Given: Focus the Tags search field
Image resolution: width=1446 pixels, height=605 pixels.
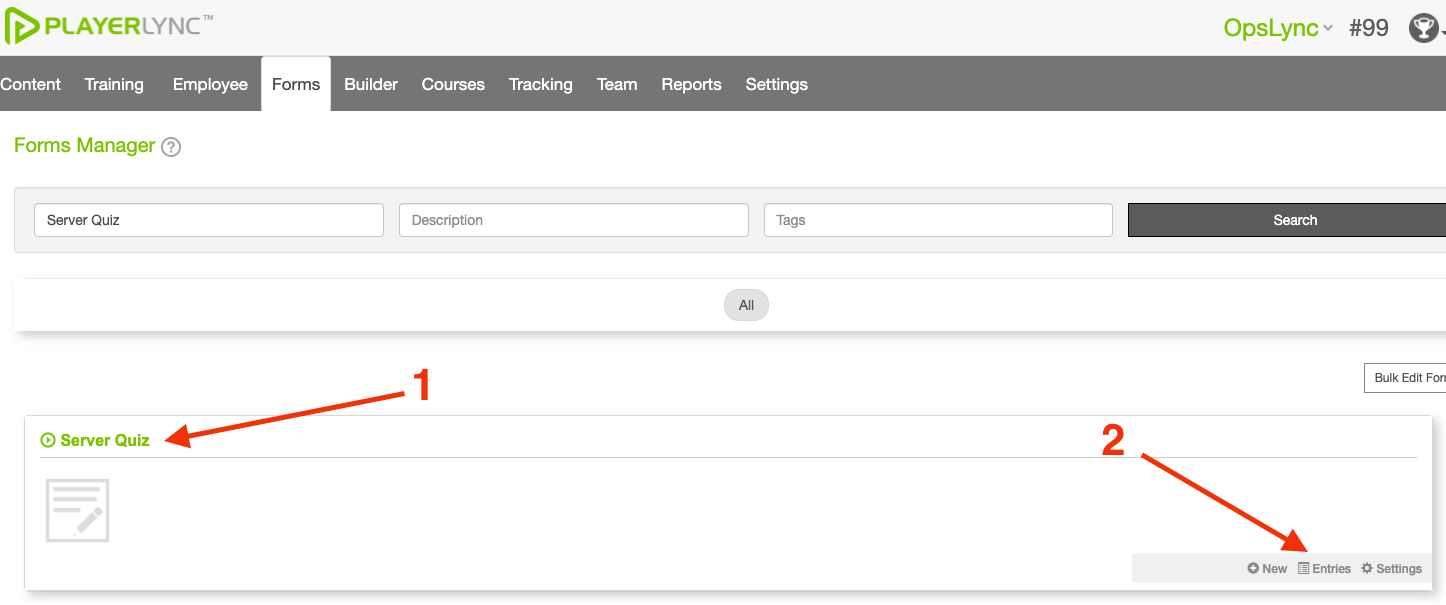Looking at the screenshot, I should pyautogui.click(x=938, y=220).
